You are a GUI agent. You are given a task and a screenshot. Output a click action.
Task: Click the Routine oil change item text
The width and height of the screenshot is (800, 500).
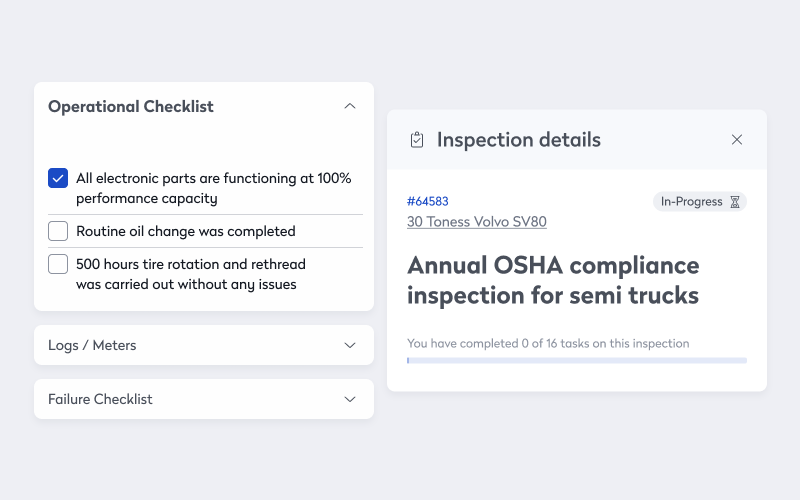pyautogui.click(x=186, y=231)
